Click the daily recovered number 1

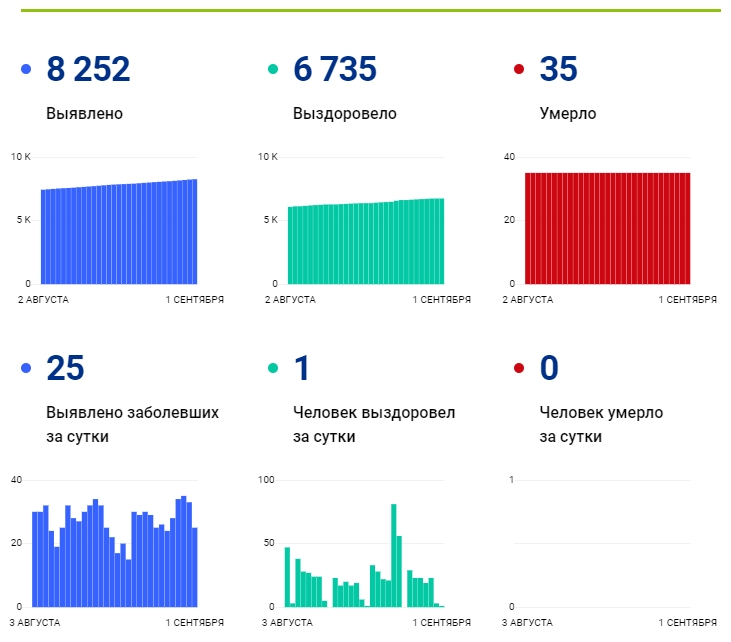[x=302, y=368]
